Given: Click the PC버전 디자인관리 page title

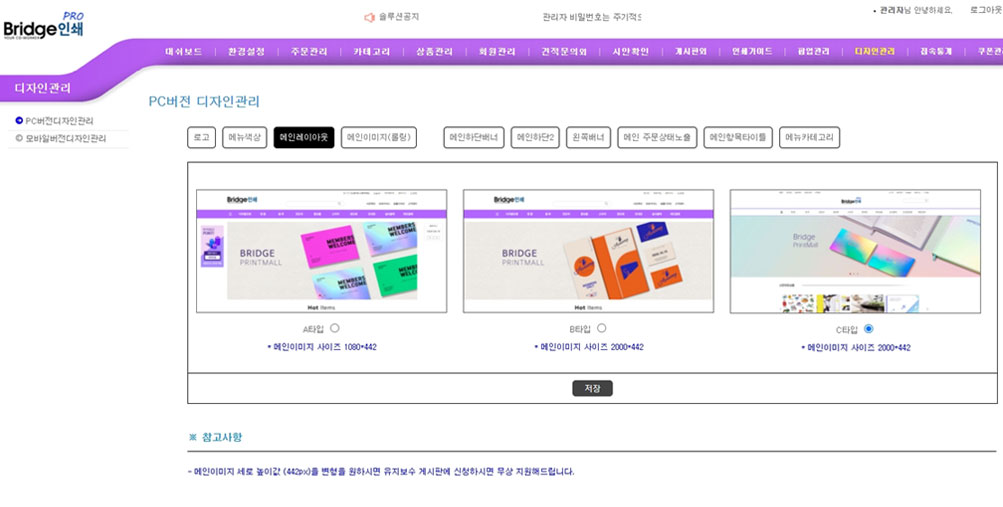Looking at the screenshot, I should [204, 102].
